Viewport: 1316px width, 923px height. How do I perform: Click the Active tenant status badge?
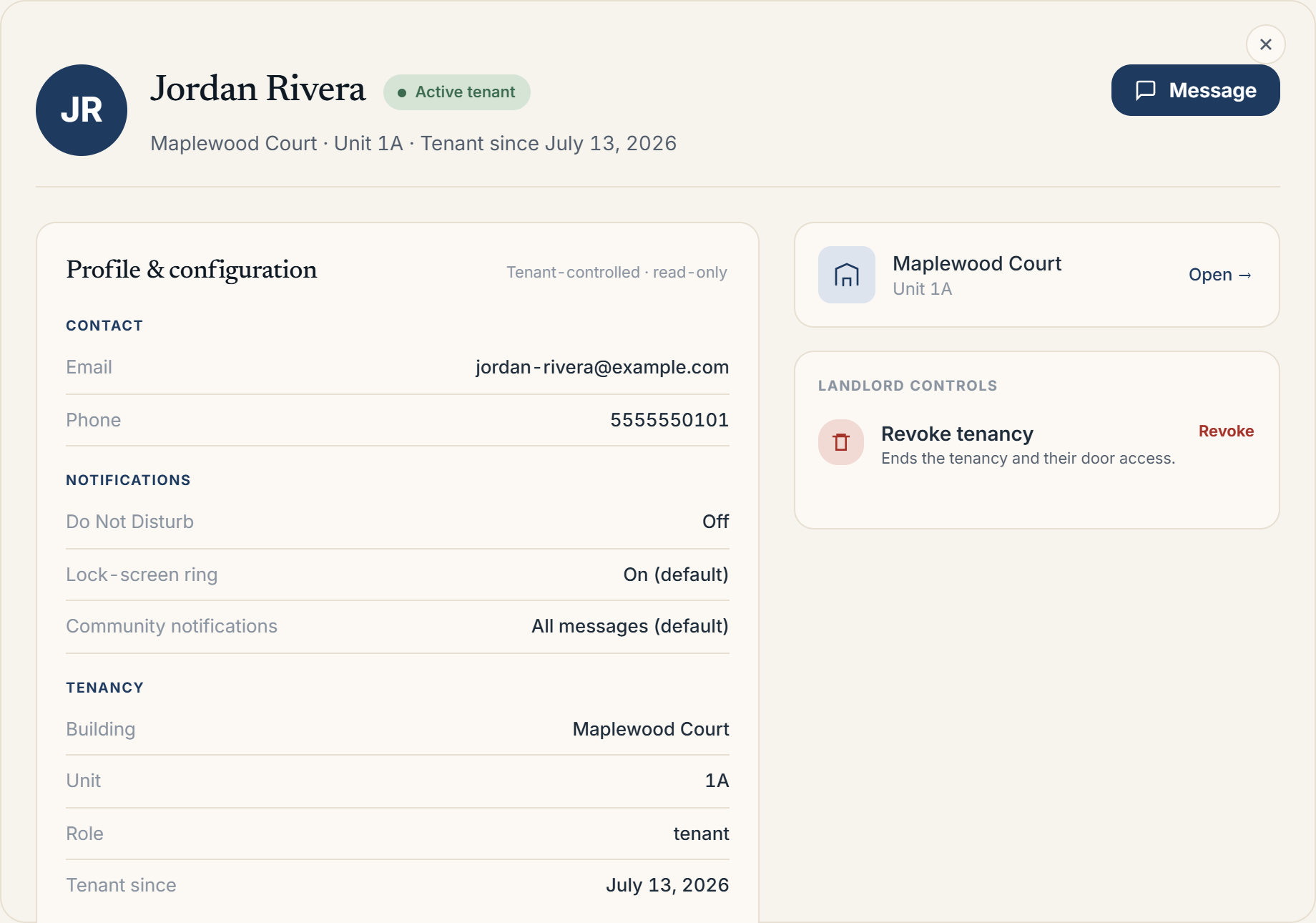456,92
